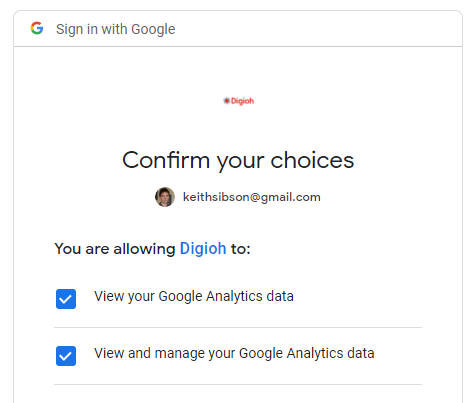
Task: Click the word choices in the heading
Action: (x=312, y=160)
